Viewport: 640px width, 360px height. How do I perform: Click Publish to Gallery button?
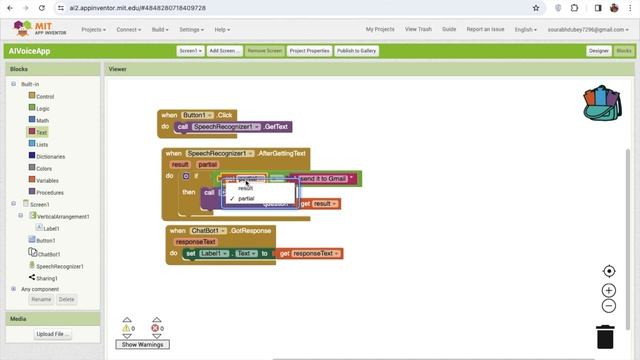(x=356, y=51)
